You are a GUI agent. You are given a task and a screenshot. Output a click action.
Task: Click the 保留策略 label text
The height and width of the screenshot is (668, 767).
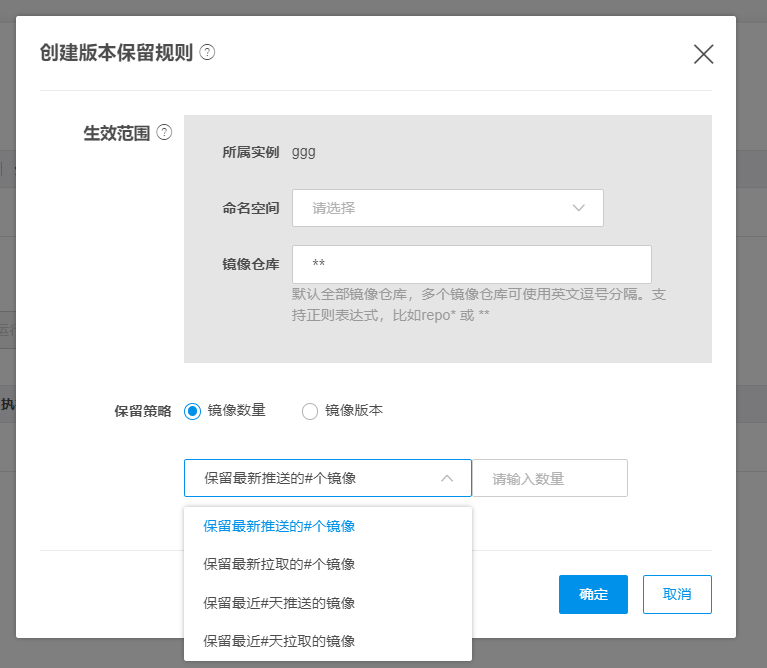143,411
